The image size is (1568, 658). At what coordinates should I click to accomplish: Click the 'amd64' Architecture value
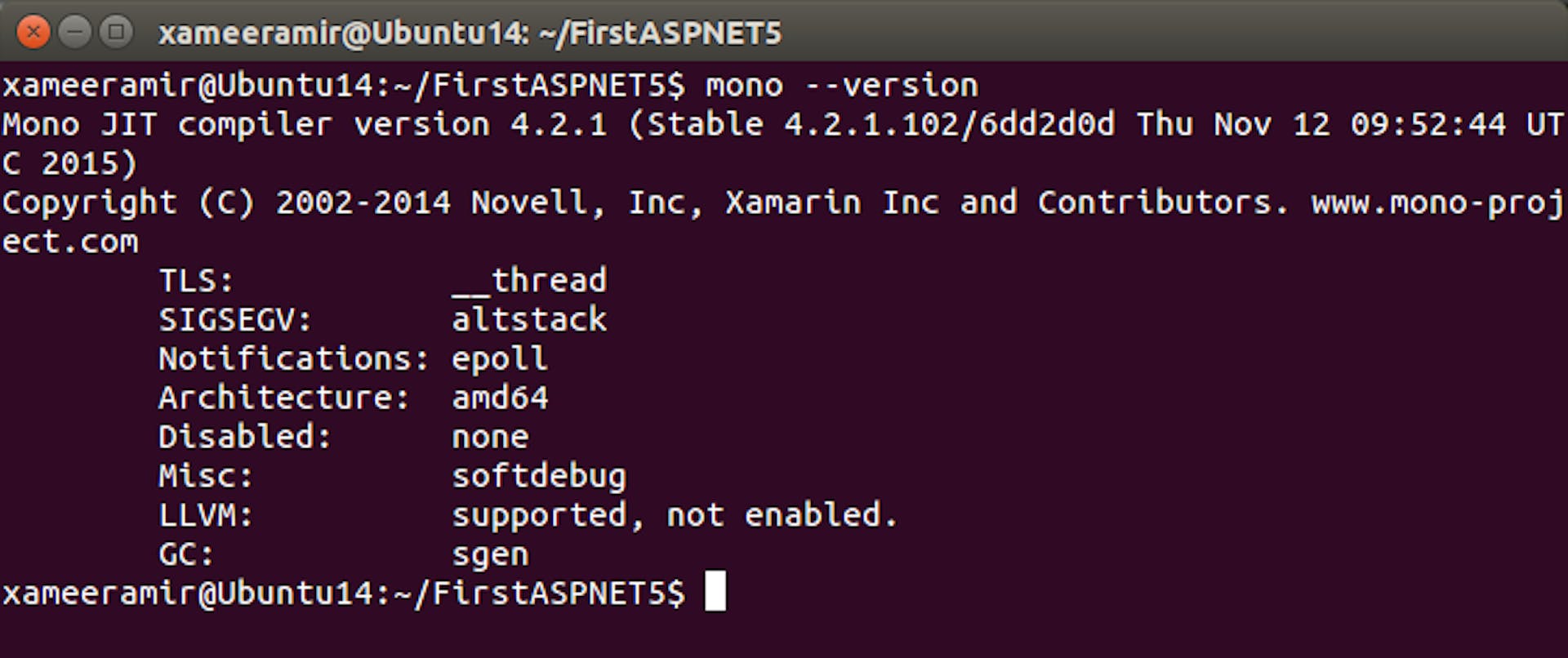[500, 398]
